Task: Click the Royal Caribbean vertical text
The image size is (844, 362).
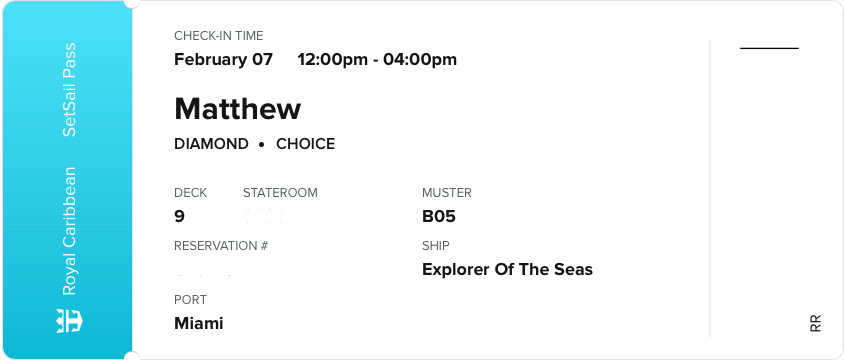Action: click(69, 231)
